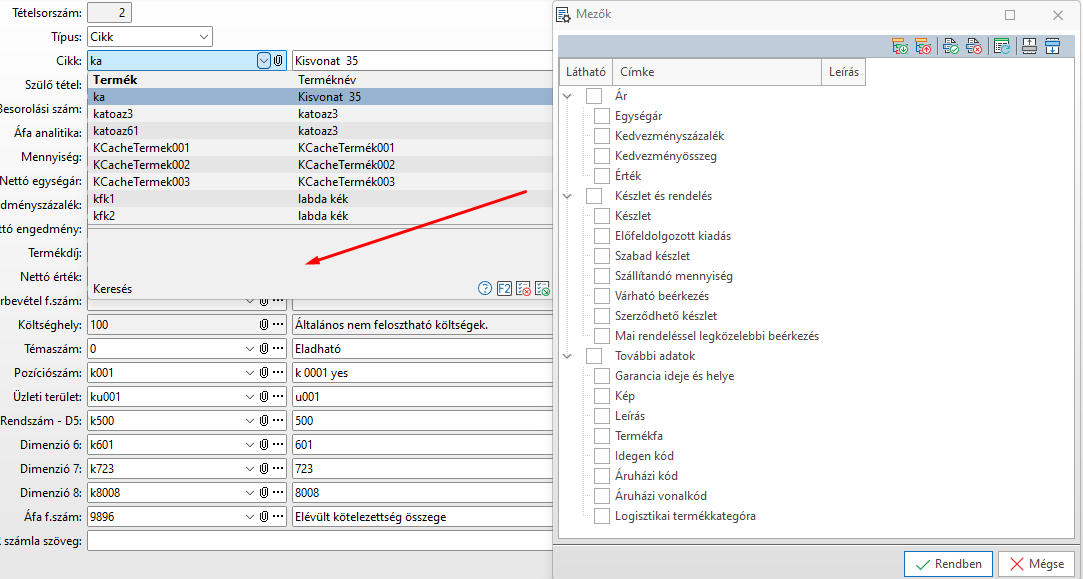Click the Mégse button
The height and width of the screenshot is (579, 1083).
pos(1036,564)
